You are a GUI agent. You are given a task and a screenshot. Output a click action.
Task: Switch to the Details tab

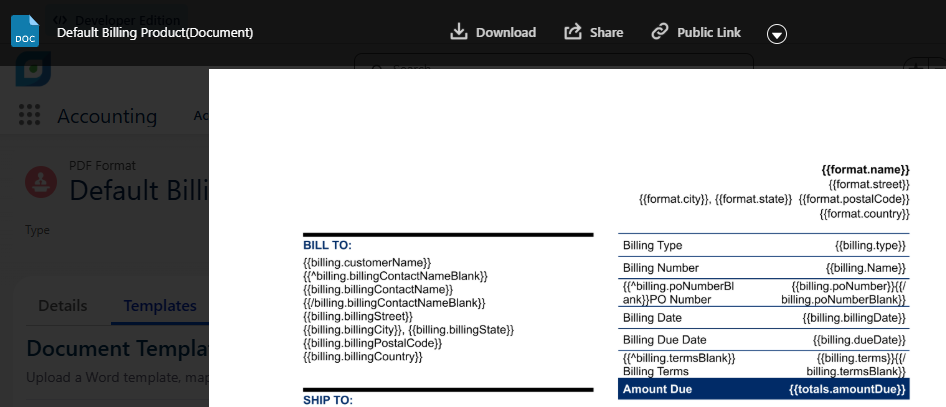[x=63, y=306]
